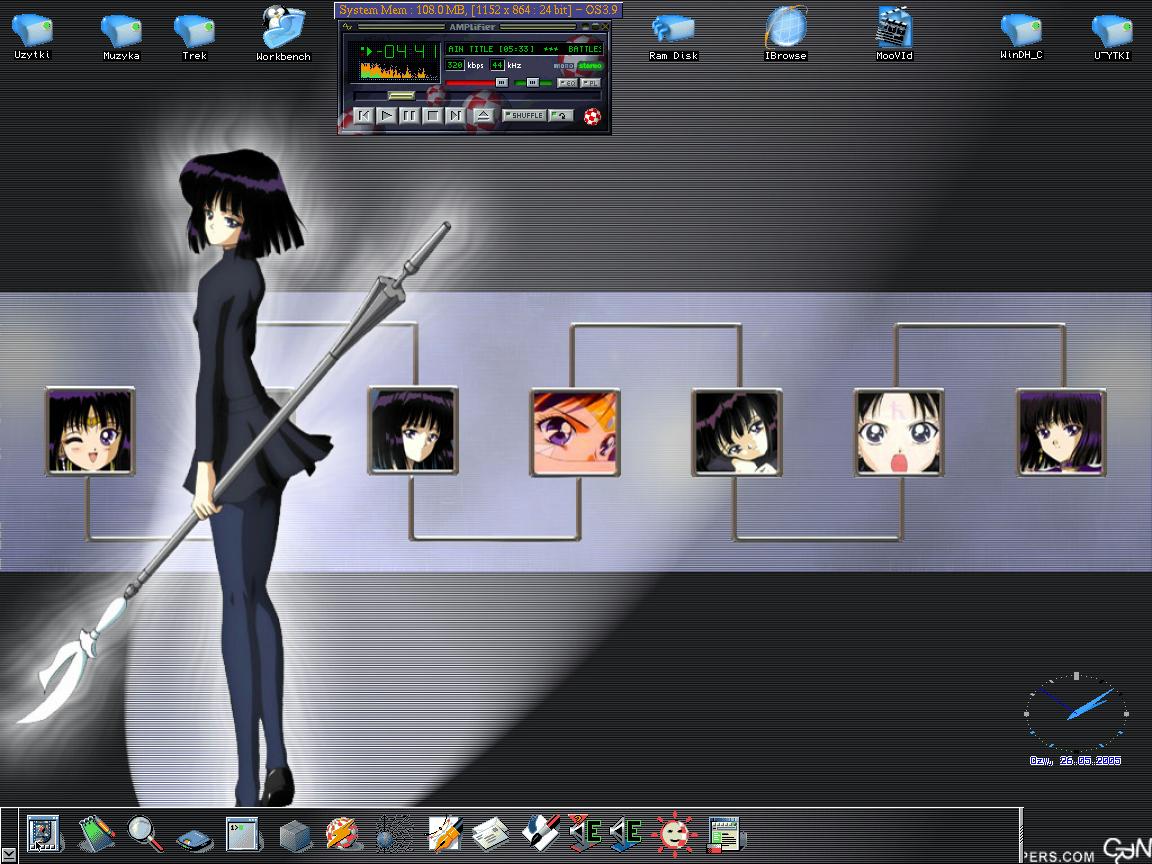The image size is (1152, 864).
Task: Click the spectrum analyzer visualization
Action: point(398,71)
